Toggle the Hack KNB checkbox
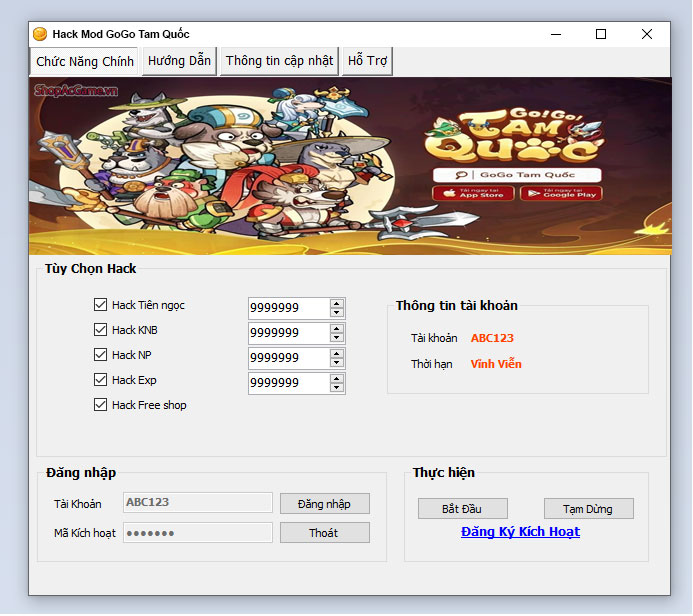The height and width of the screenshot is (616, 693). point(100,330)
